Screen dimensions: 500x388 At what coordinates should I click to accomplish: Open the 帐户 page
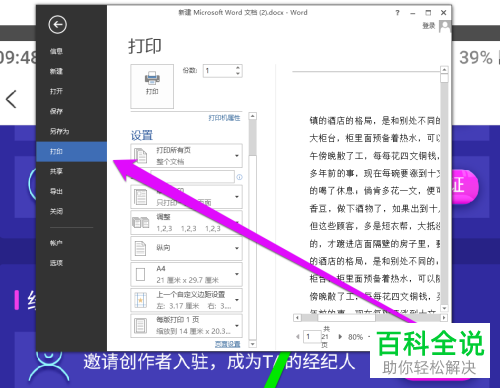56,243
